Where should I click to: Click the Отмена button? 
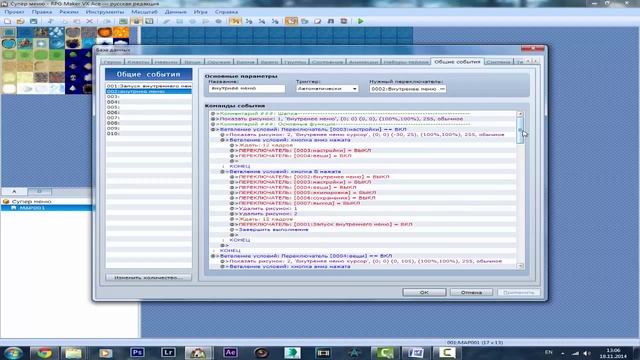point(471,292)
